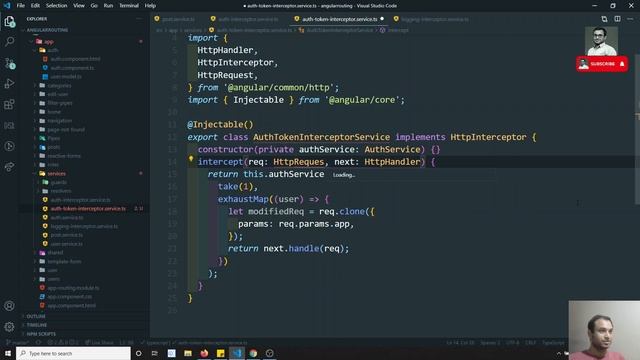The image size is (640, 360).
Task: Collapse the auth folder in Explorer
Action: (53, 50)
